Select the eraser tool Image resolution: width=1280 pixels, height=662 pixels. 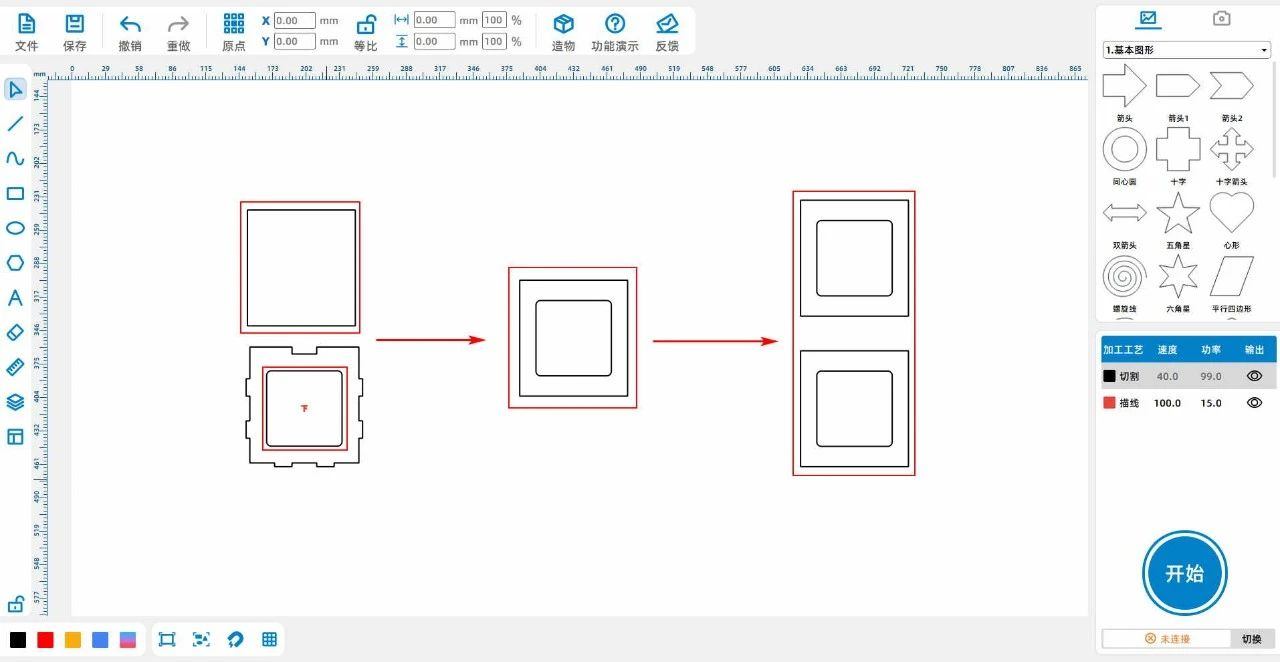[15, 332]
